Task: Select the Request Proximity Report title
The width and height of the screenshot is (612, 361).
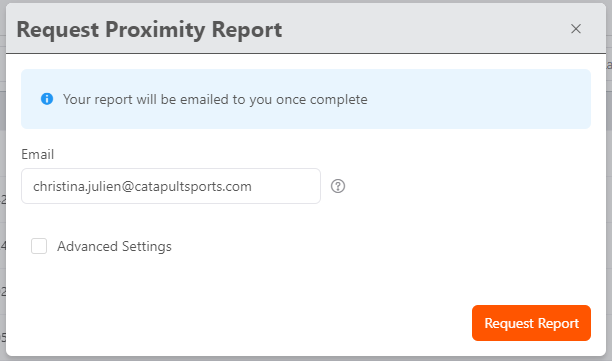Action: 149,30
